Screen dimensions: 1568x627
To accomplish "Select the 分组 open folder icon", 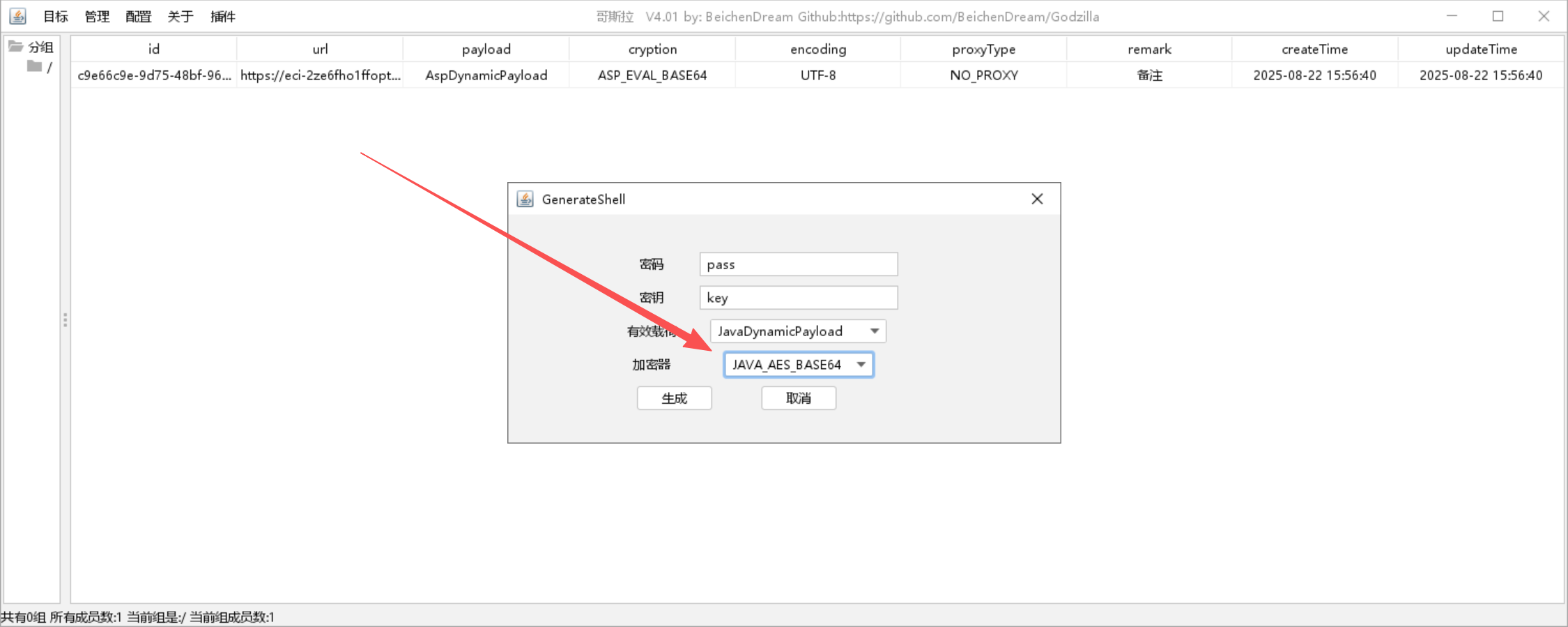I will (15, 47).
